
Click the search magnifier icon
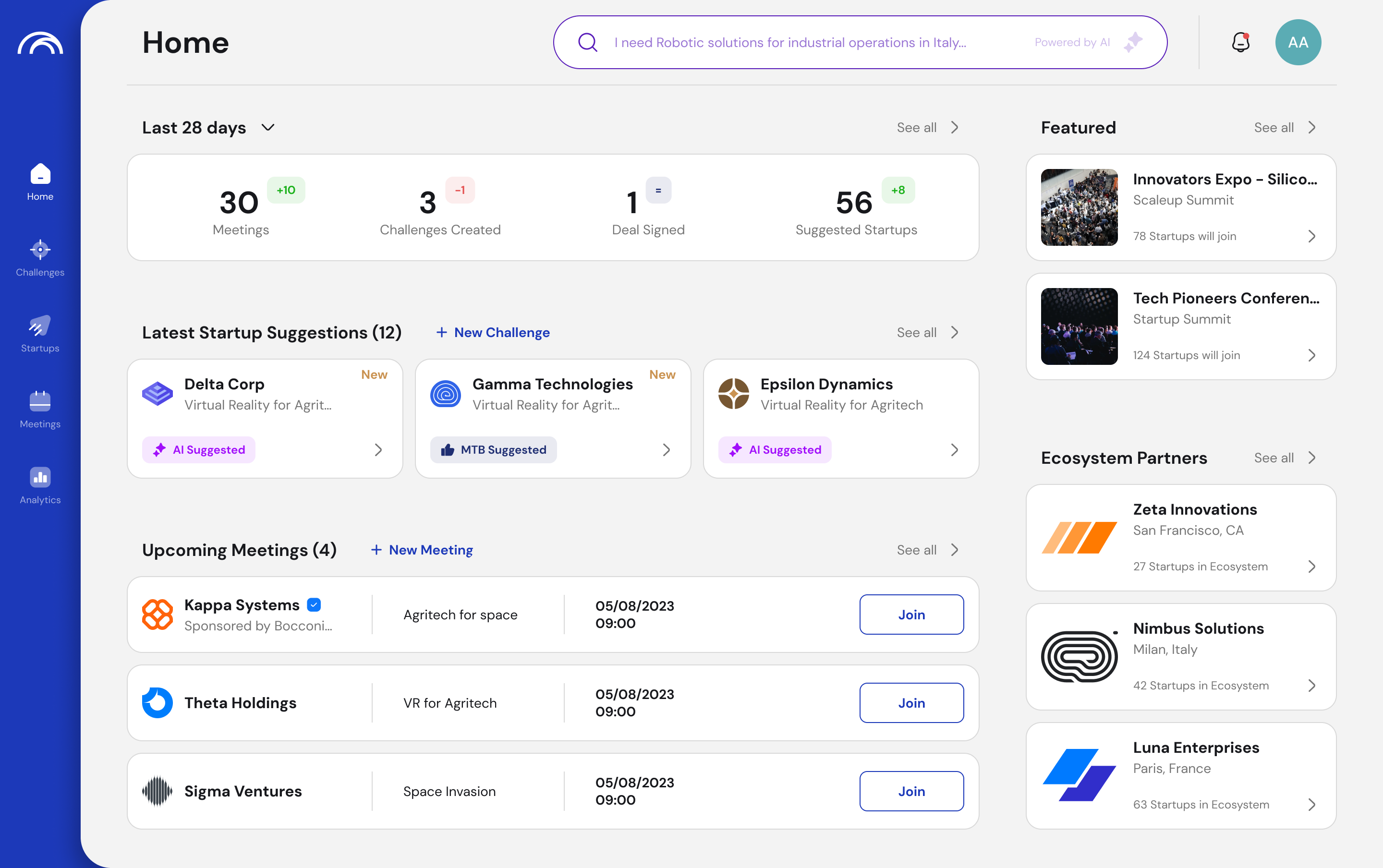pyautogui.click(x=587, y=42)
